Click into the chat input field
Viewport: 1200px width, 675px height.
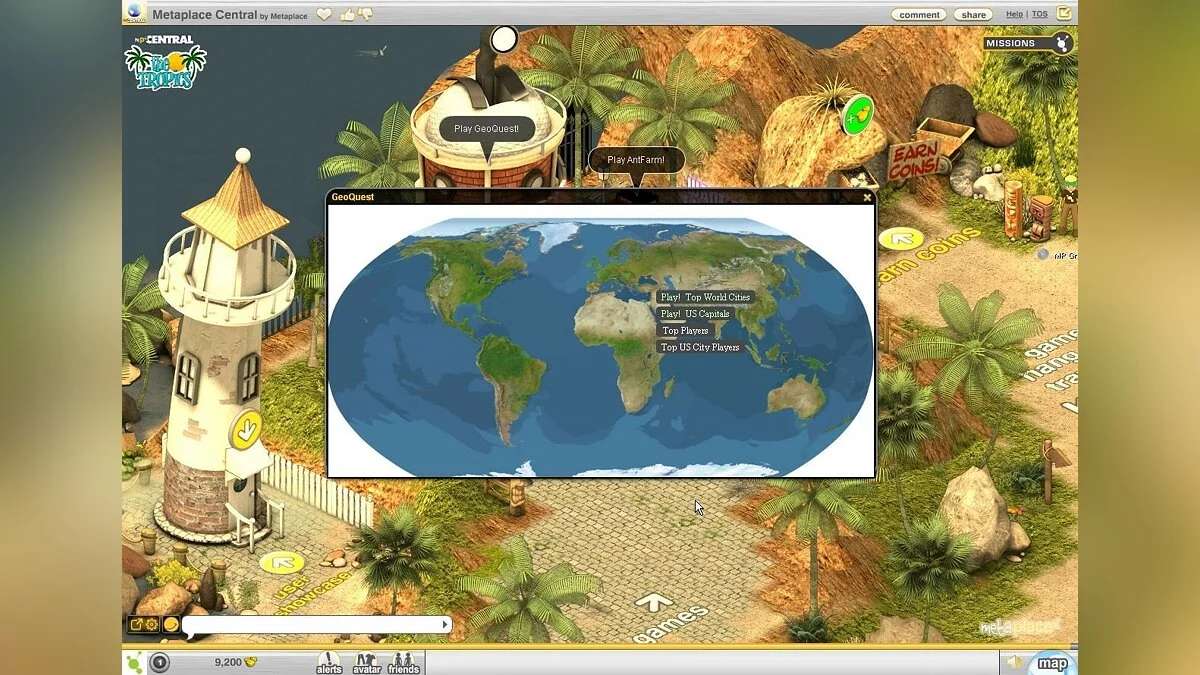click(311, 625)
